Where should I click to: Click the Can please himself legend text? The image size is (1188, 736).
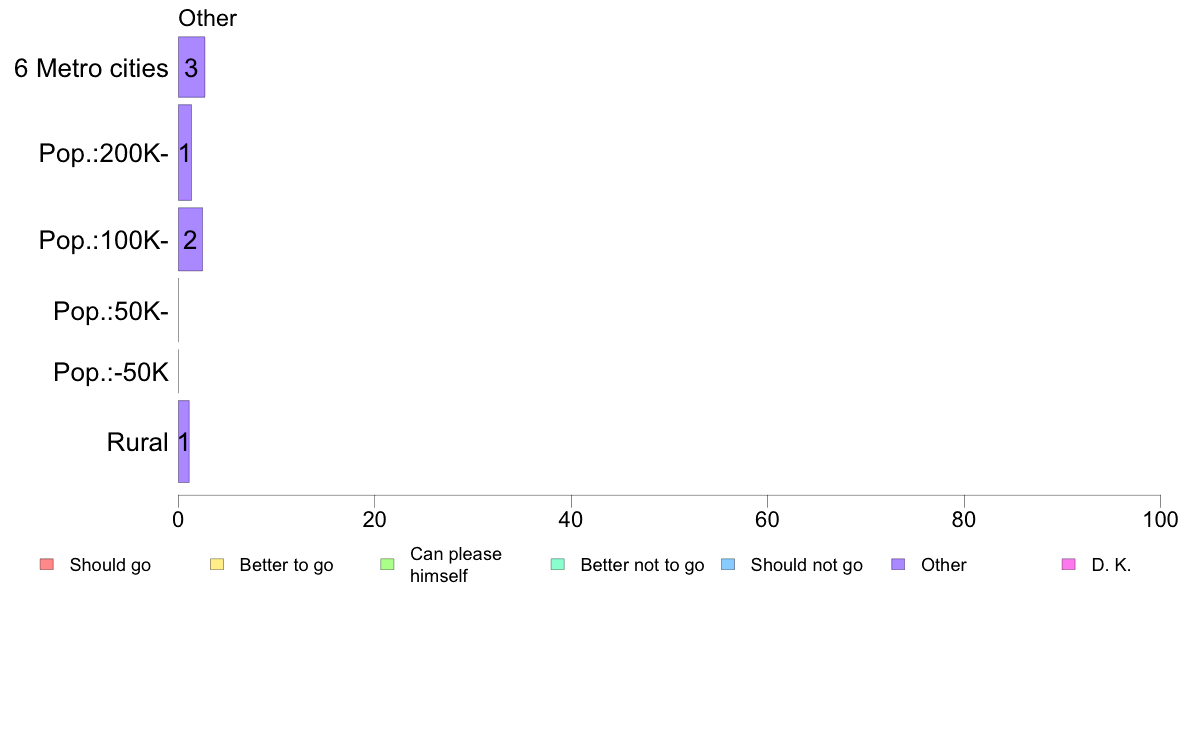click(x=455, y=565)
